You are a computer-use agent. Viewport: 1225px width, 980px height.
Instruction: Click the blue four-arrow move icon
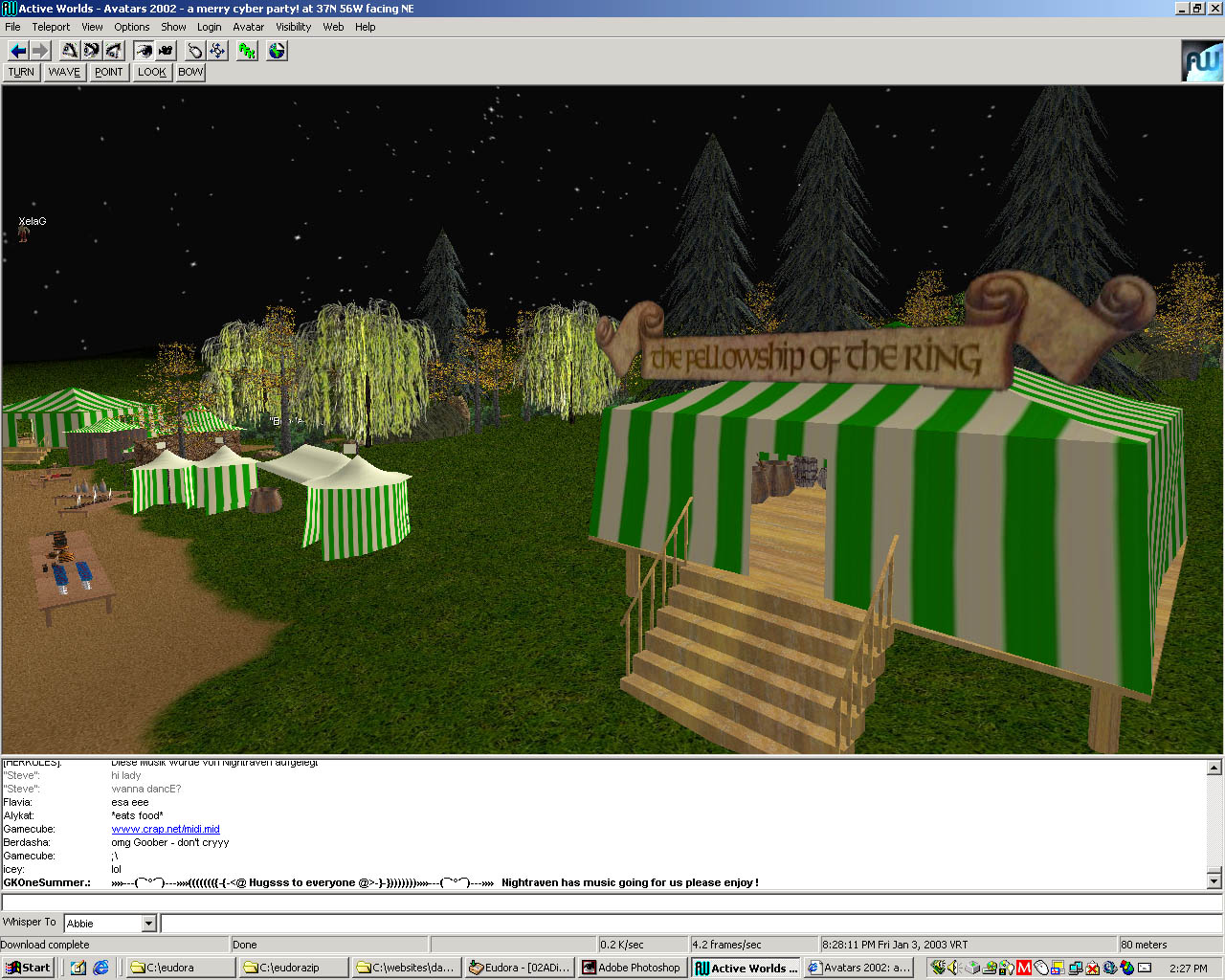coord(217,51)
